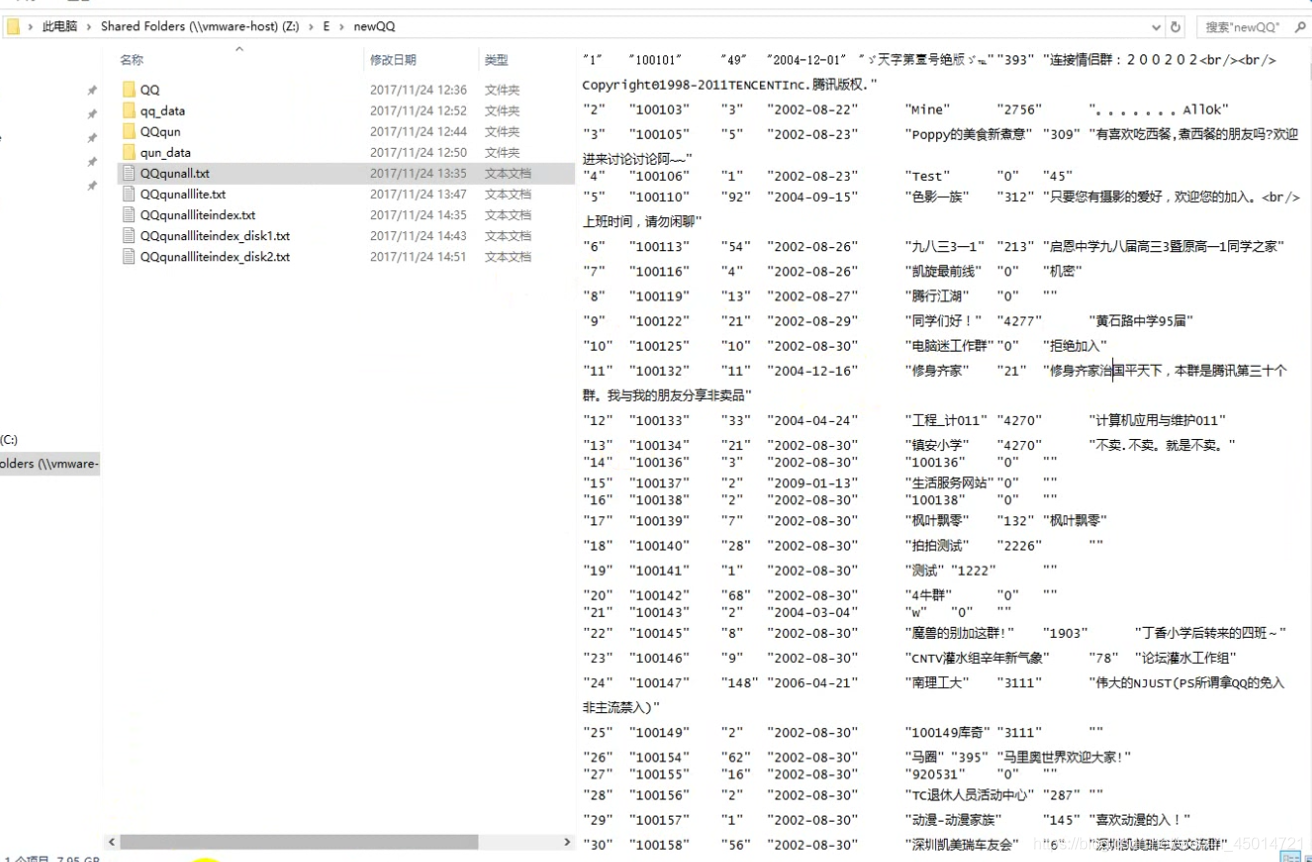1312x862 pixels.
Task: Select Shared Folders entry in navigation pane
Action: (50, 464)
